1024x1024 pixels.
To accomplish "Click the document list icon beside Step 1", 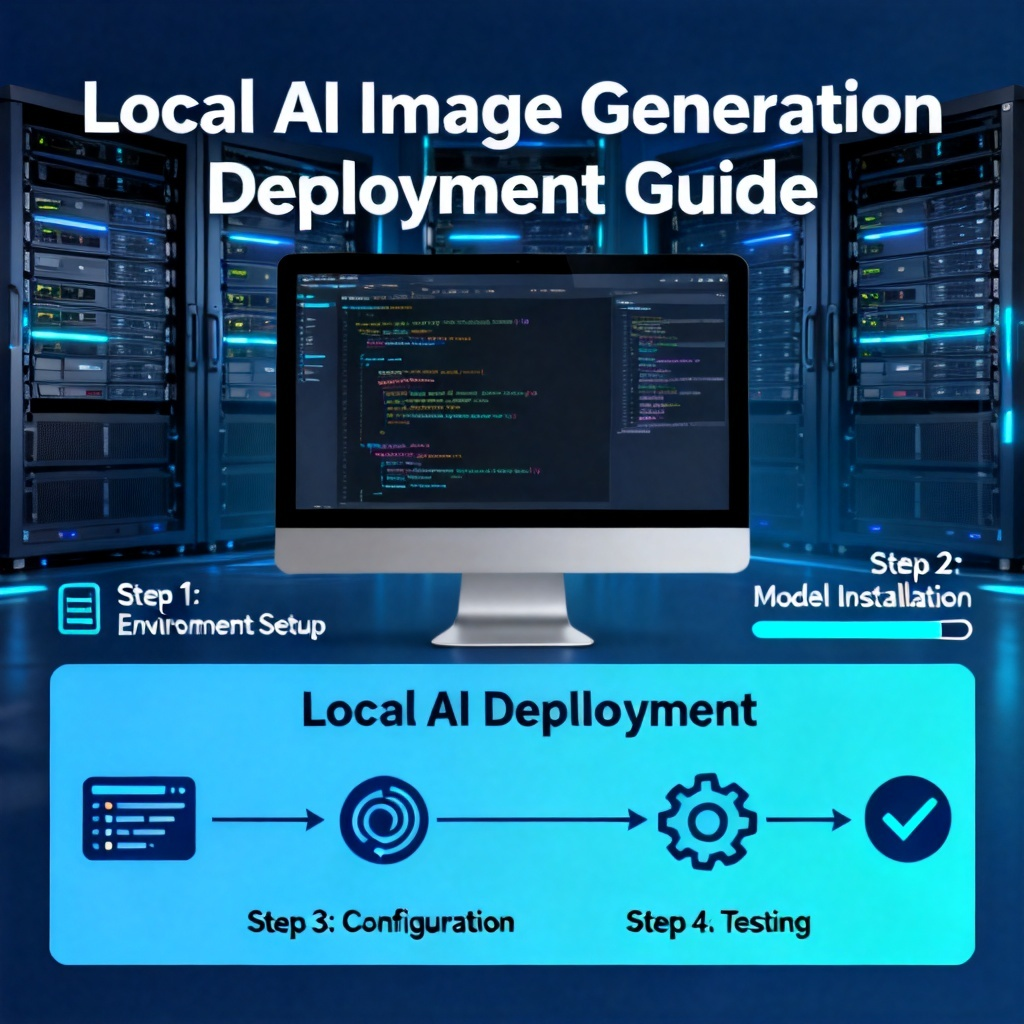I will [x=79, y=609].
